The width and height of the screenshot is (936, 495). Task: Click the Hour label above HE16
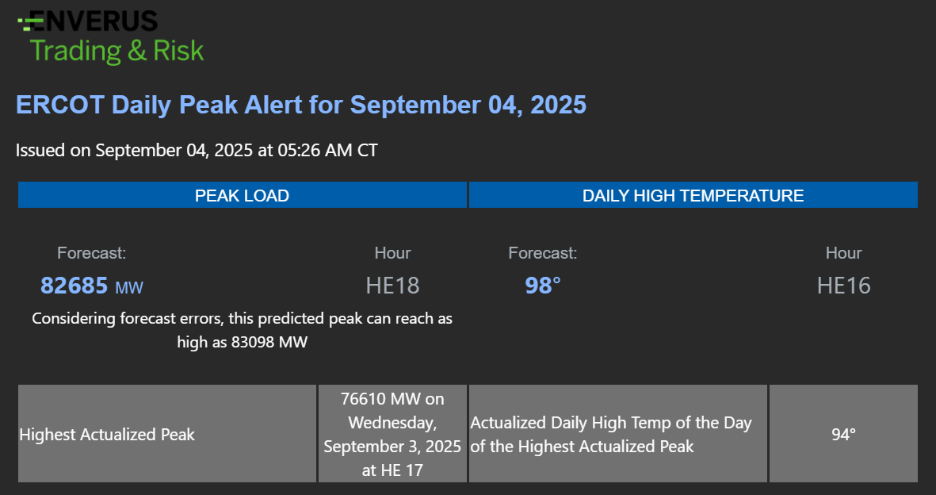(x=843, y=253)
